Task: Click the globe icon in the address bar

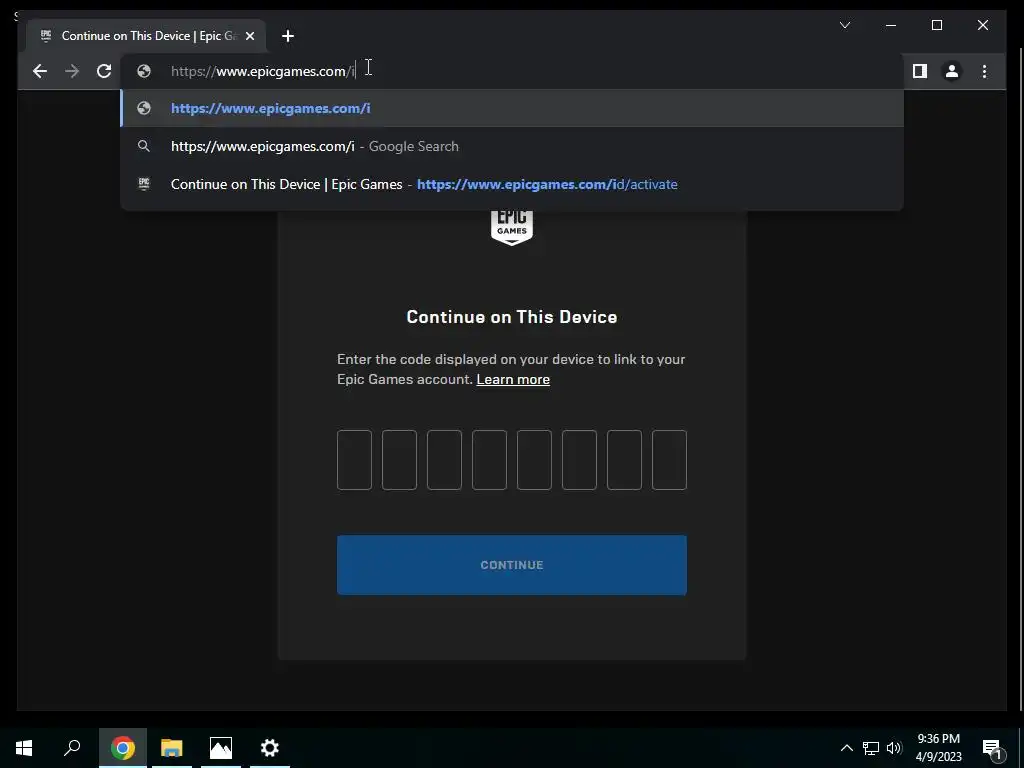Action: click(x=144, y=71)
